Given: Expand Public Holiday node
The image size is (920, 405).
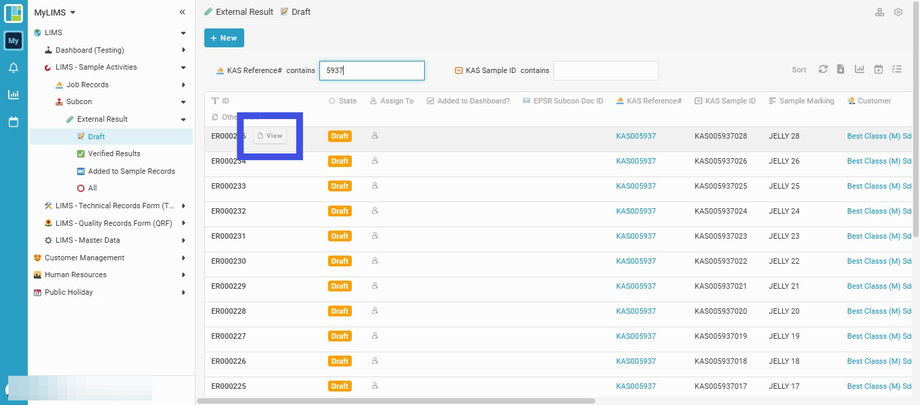Looking at the screenshot, I should point(183,292).
